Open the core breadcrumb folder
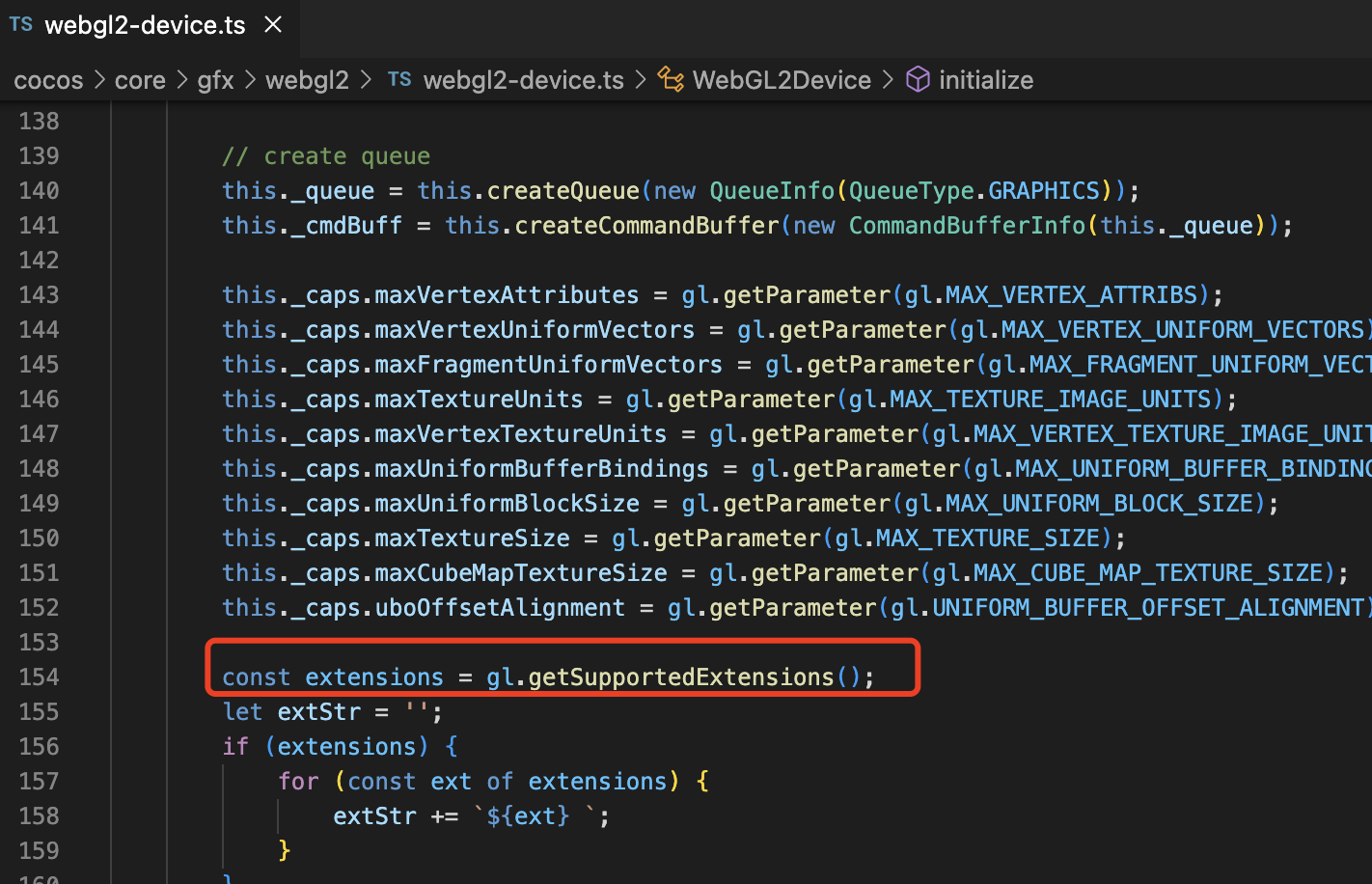 click(140, 80)
